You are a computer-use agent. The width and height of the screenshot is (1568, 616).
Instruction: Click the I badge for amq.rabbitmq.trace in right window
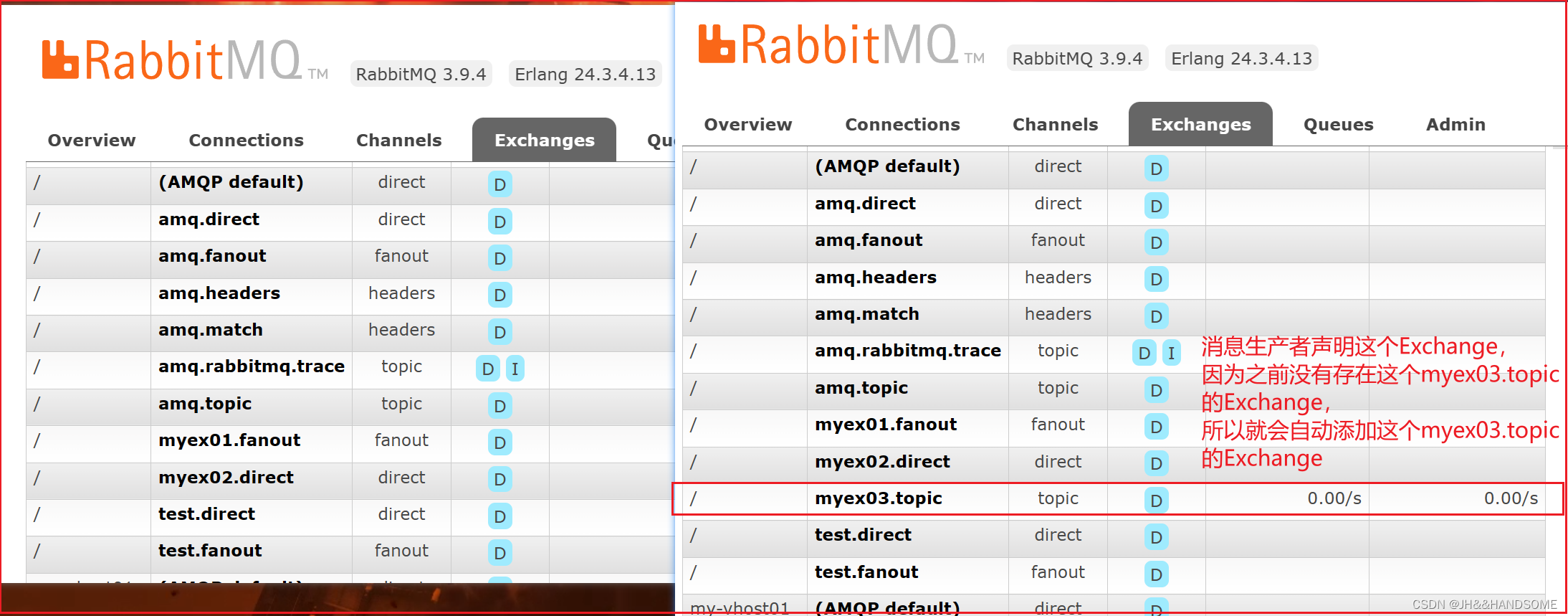point(1171,353)
